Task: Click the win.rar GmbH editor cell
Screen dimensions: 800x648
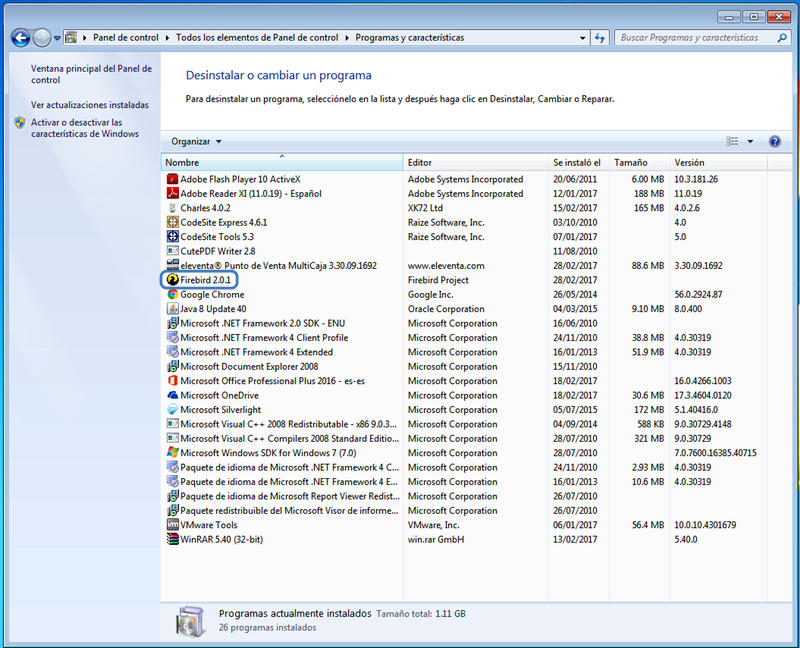Action: click(436, 539)
